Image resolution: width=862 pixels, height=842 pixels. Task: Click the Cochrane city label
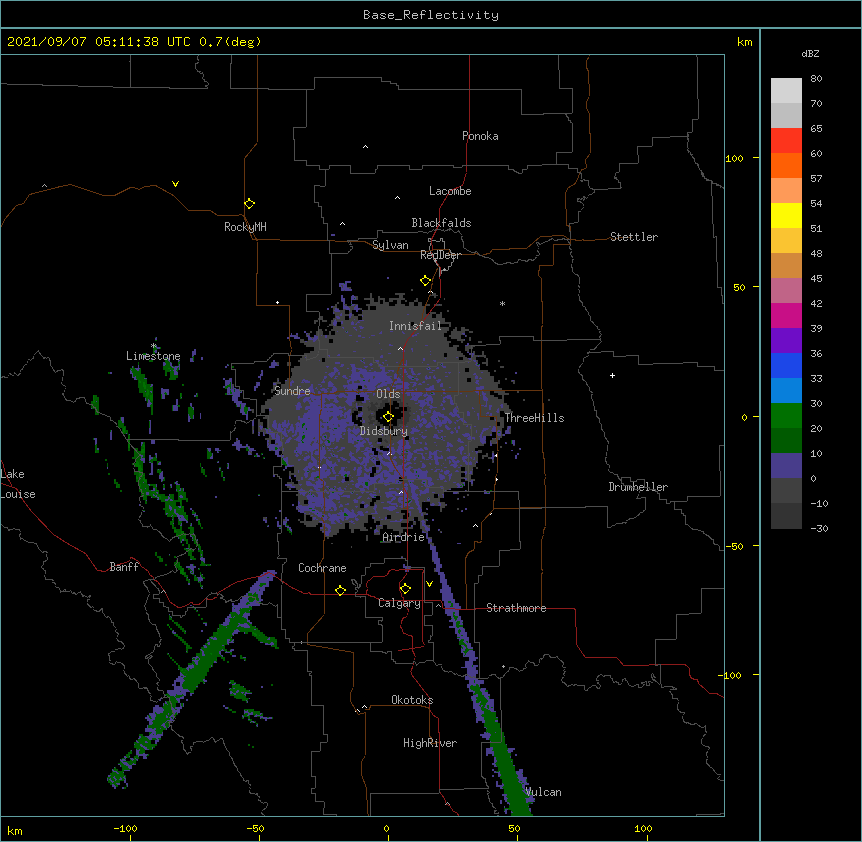click(322, 568)
